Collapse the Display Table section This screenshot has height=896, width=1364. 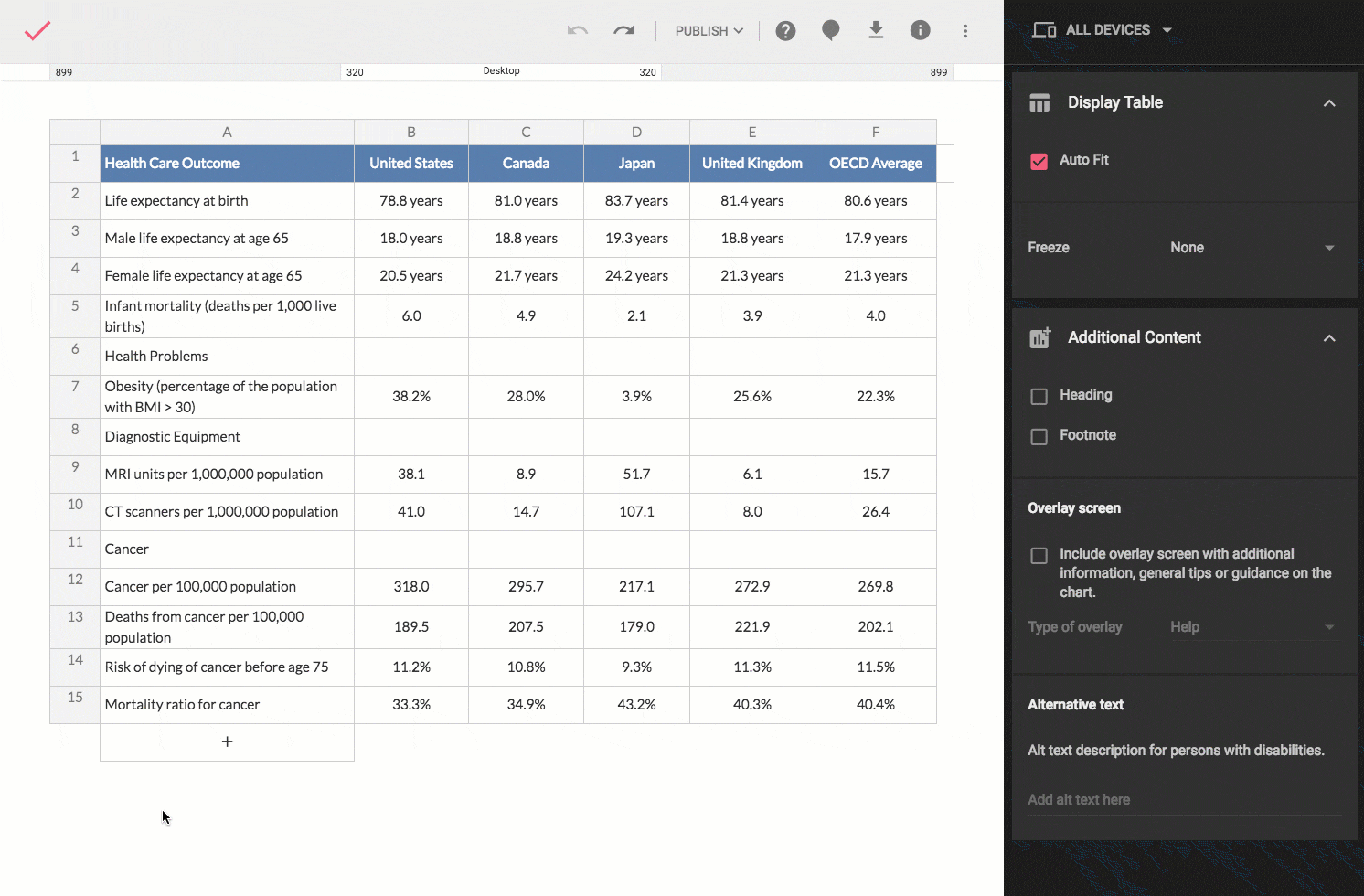[1329, 103]
